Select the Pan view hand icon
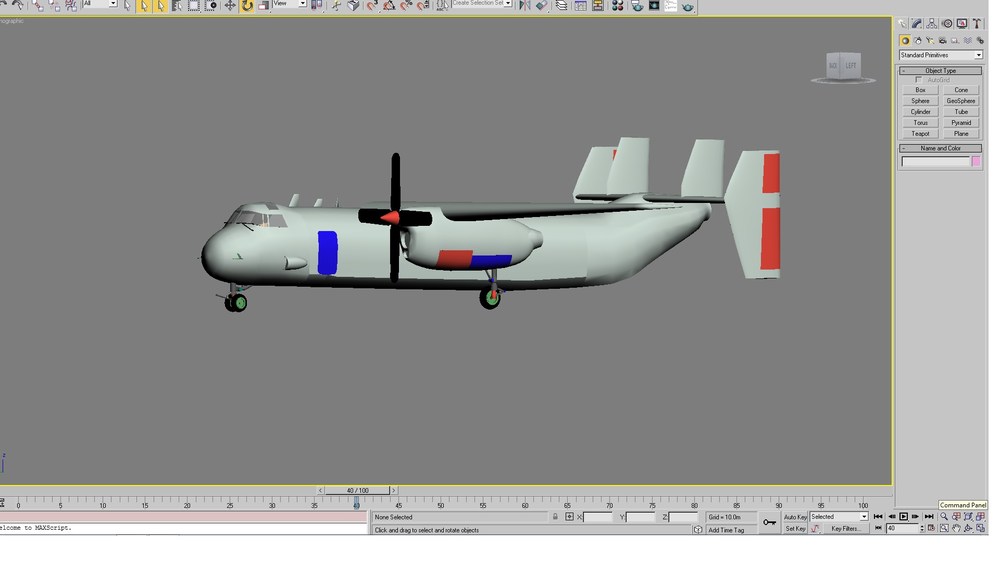 [x=956, y=528]
